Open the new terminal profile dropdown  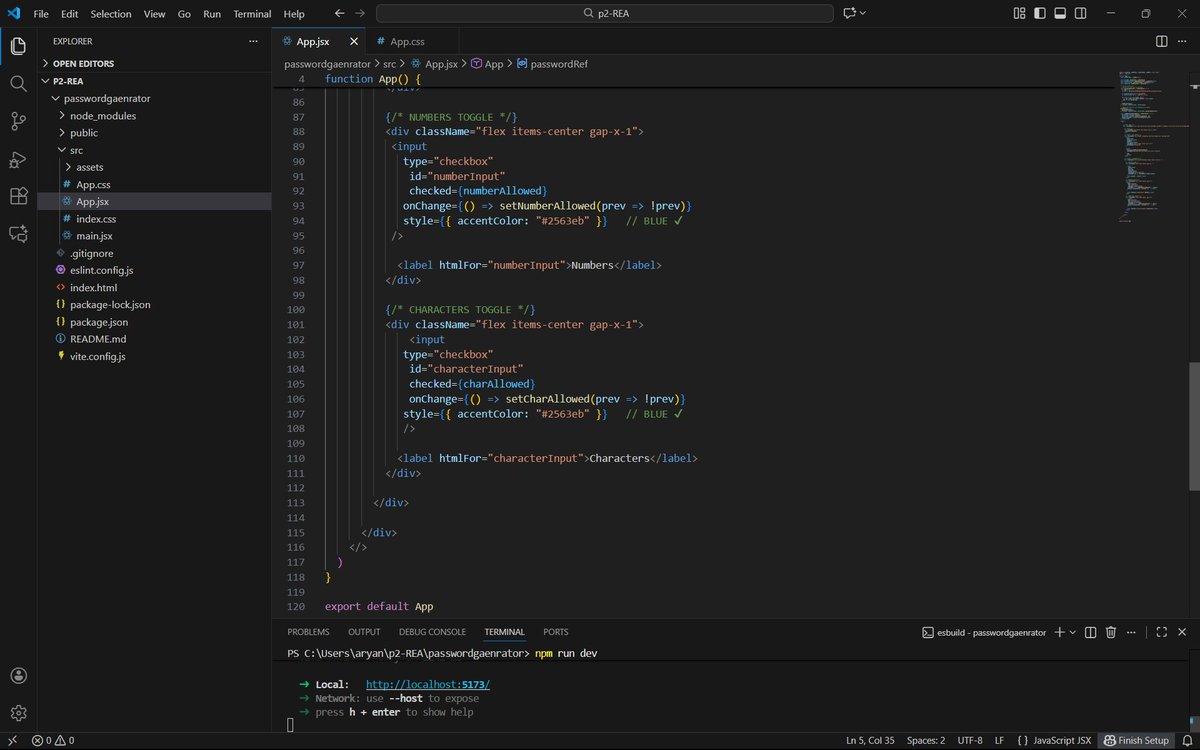click(1073, 632)
